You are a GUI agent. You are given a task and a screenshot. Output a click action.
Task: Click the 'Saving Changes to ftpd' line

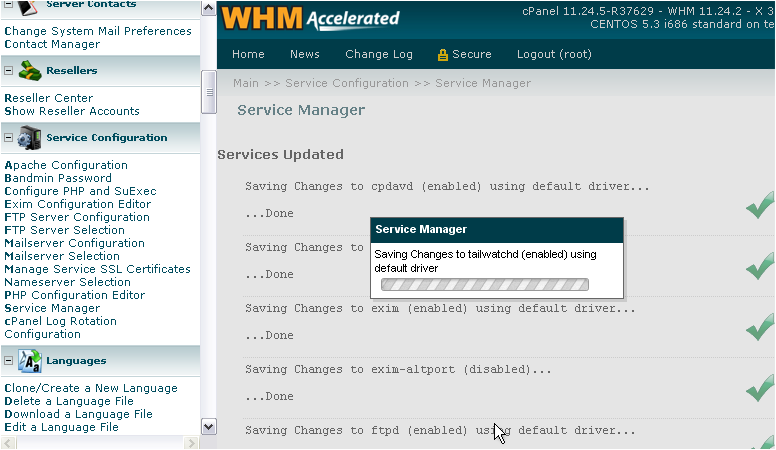pos(440,430)
